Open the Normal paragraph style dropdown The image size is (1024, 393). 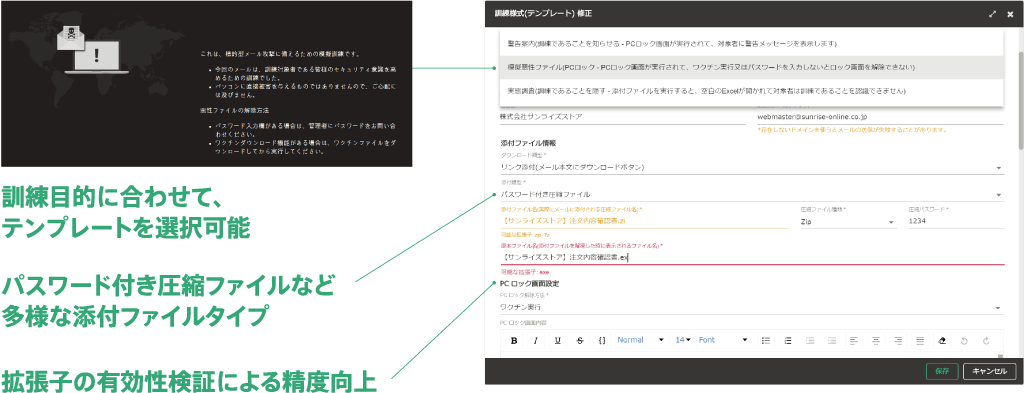tap(641, 340)
